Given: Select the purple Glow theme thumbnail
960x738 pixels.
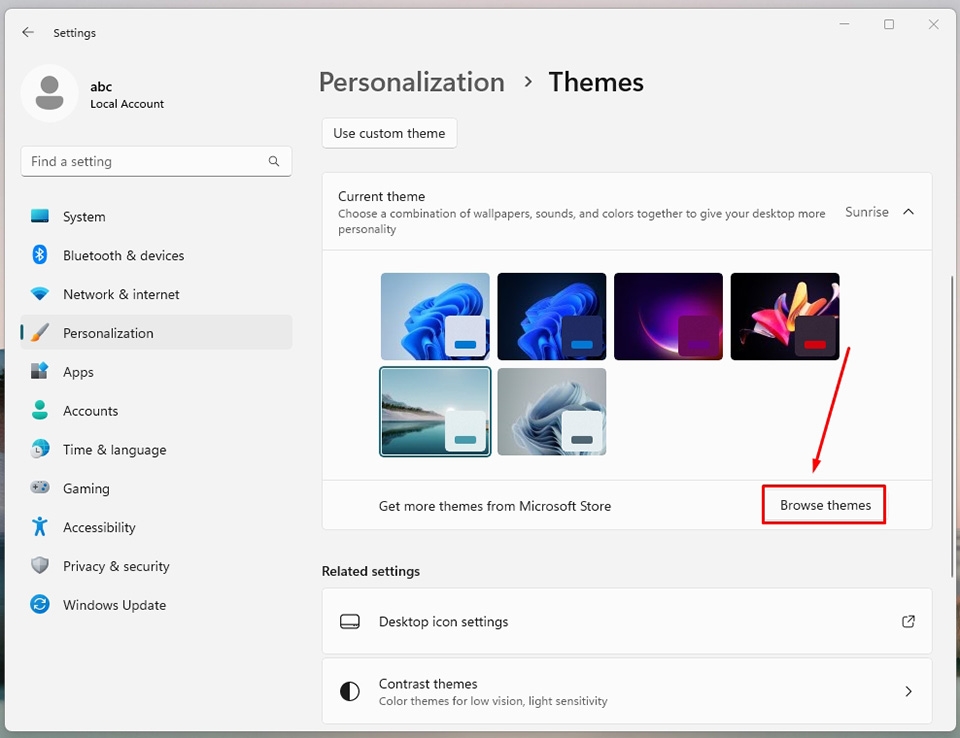Looking at the screenshot, I should click(x=668, y=316).
